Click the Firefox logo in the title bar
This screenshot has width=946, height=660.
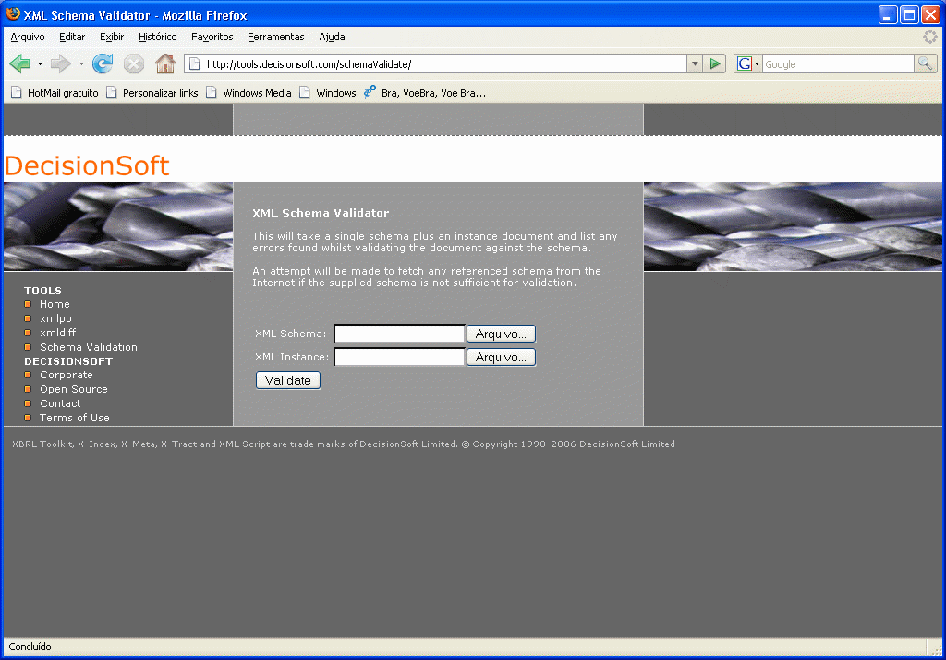tap(12, 14)
